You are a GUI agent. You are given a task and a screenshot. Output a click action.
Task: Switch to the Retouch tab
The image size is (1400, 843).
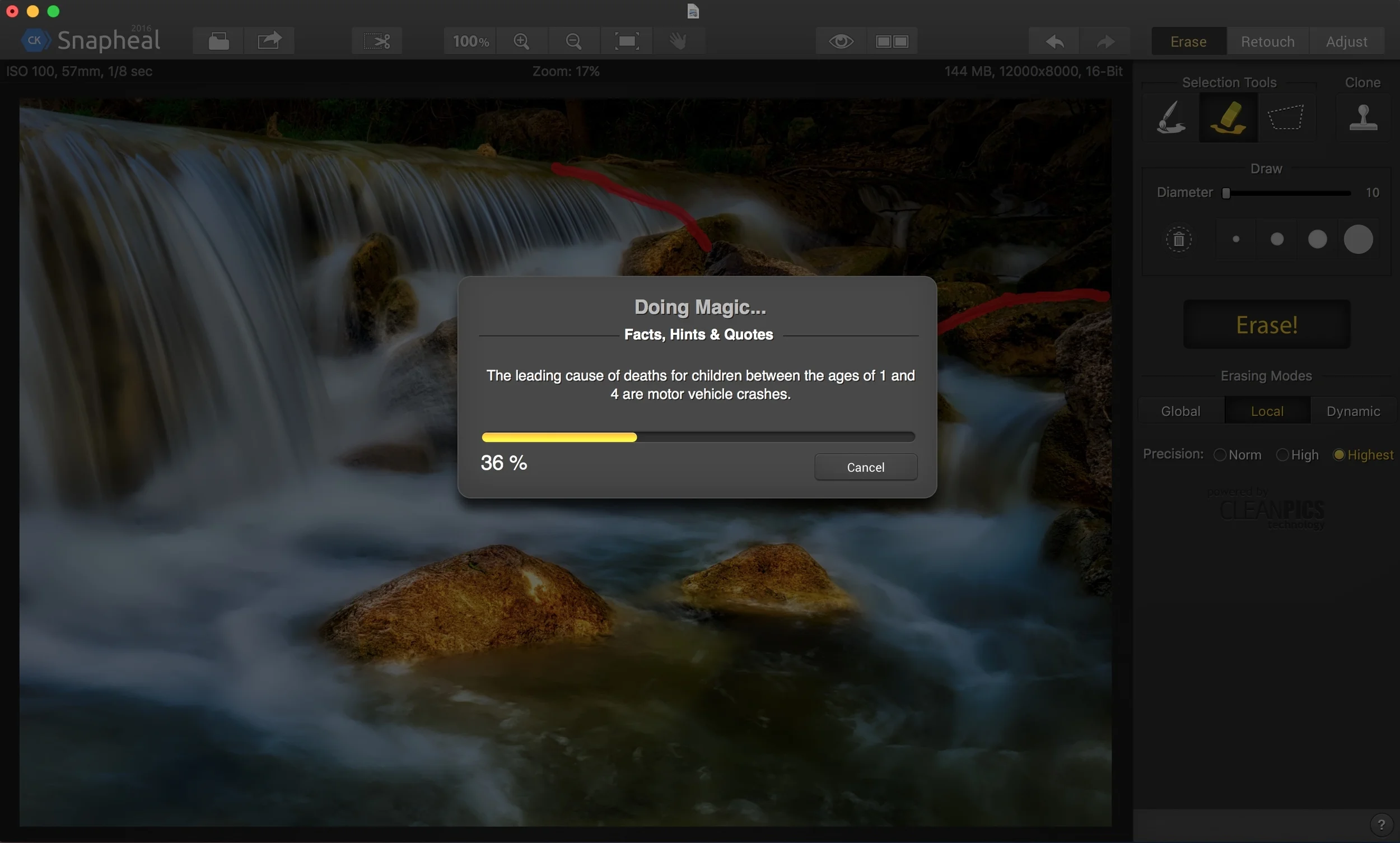coord(1267,41)
